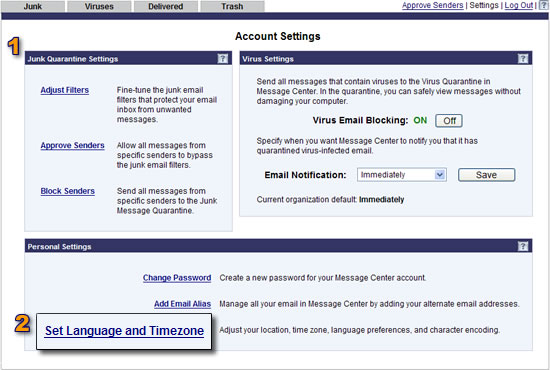The height and width of the screenshot is (370, 550).
Task: Click 'Specify when you want Message Center' text
Action: tap(367, 146)
